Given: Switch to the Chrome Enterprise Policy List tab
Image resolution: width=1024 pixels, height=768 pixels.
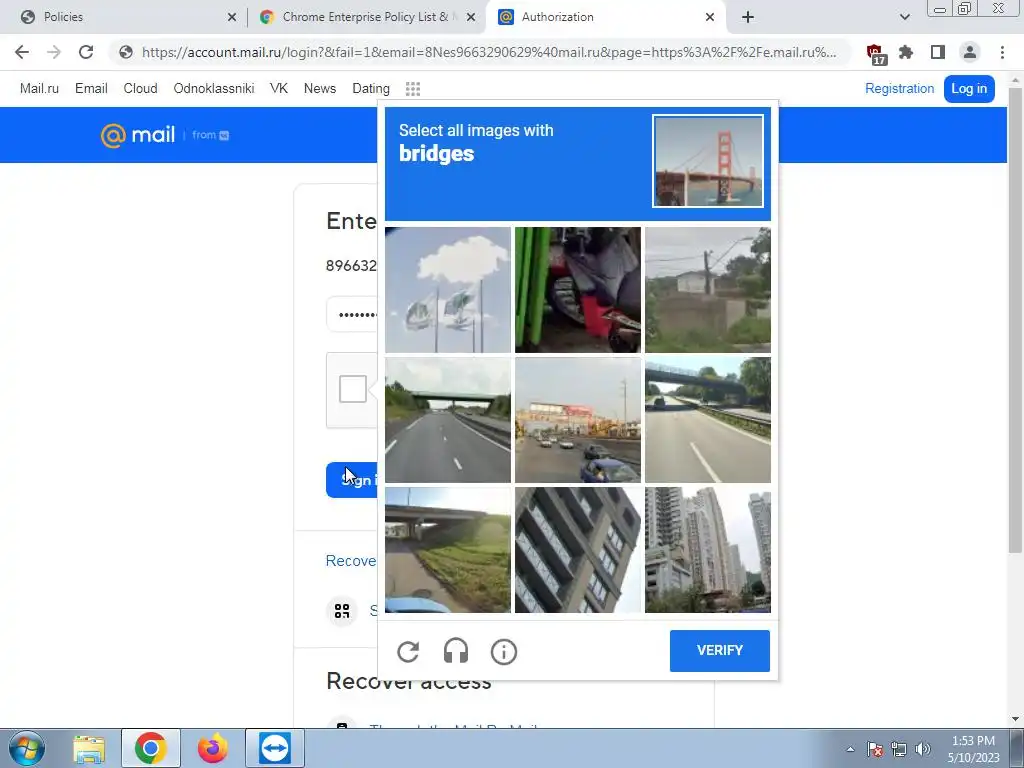Looking at the screenshot, I should click(365, 17).
